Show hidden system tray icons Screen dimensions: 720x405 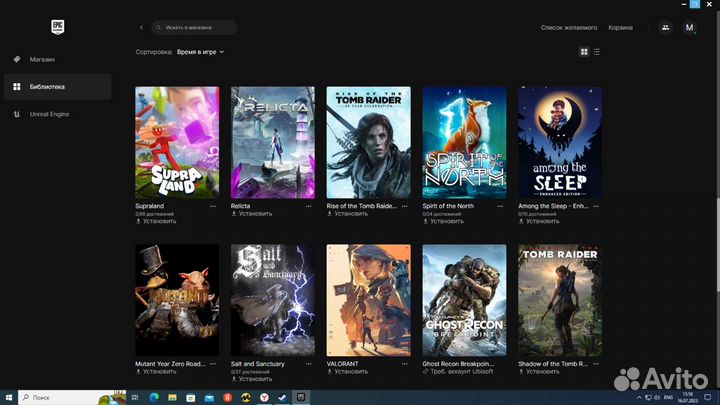coord(639,398)
